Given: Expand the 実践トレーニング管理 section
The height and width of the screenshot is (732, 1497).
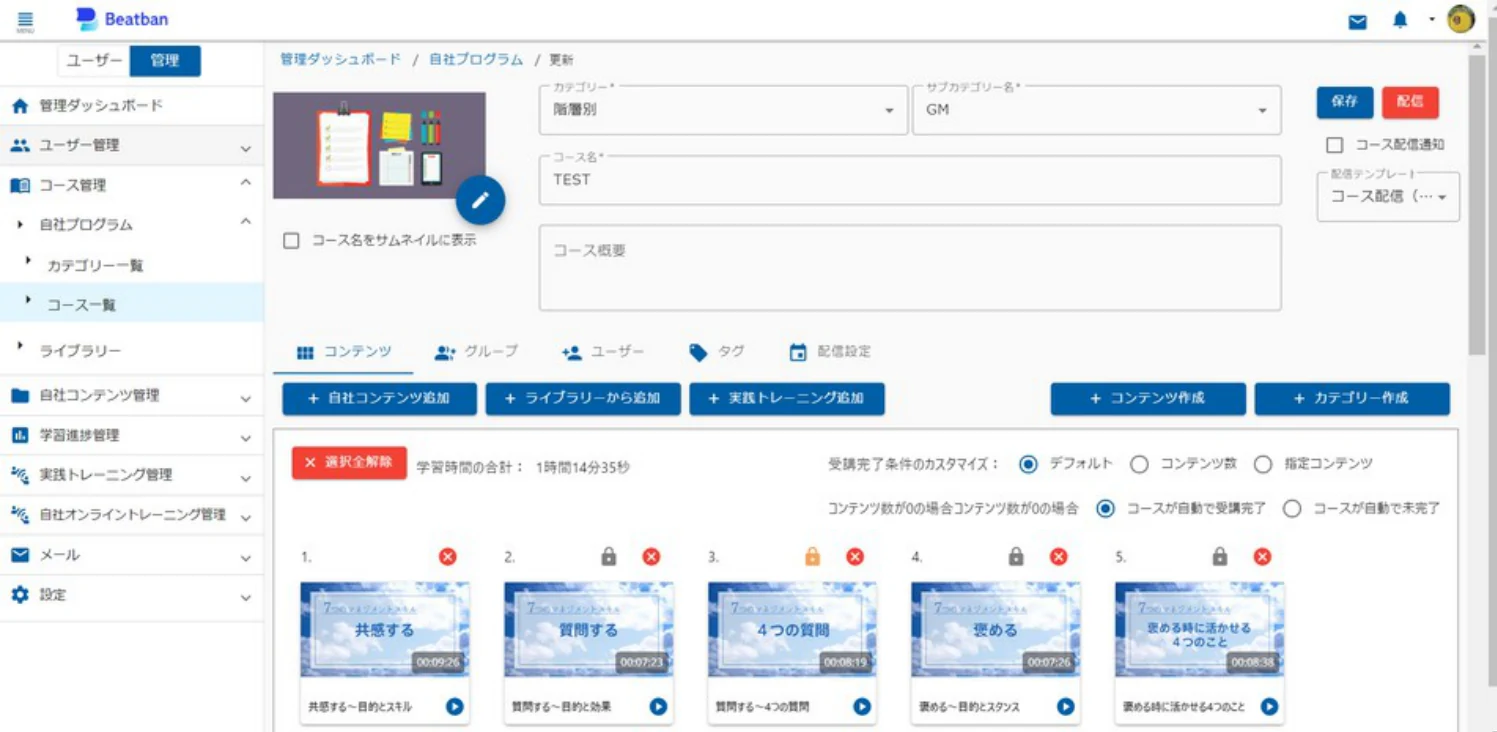Looking at the screenshot, I should pos(132,476).
